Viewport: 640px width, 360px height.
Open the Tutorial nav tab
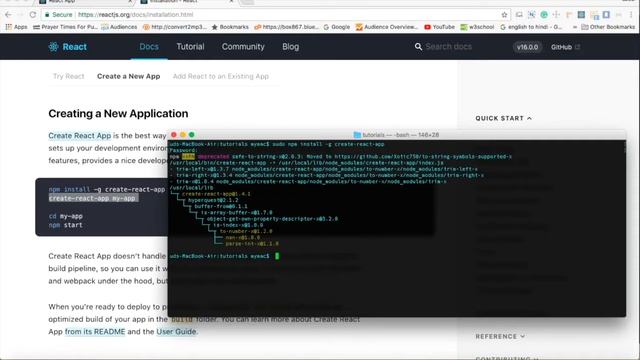coord(190,47)
